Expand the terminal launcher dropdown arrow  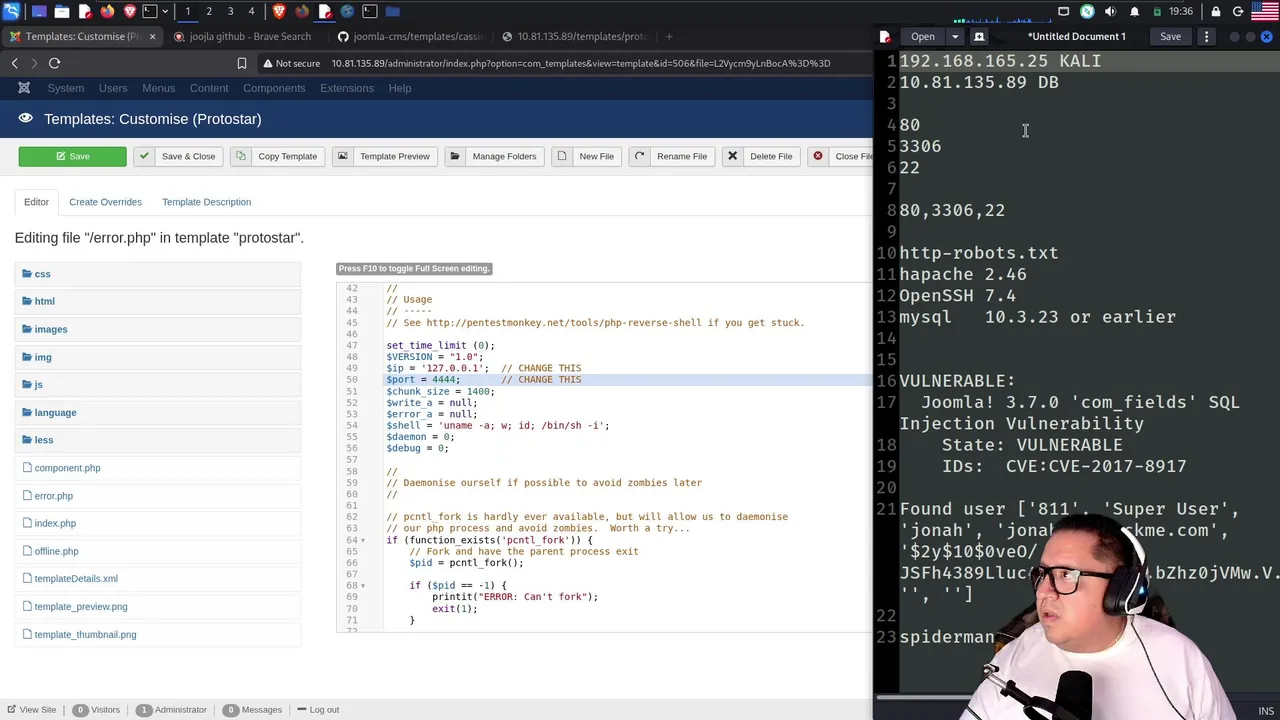click(x=165, y=11)
